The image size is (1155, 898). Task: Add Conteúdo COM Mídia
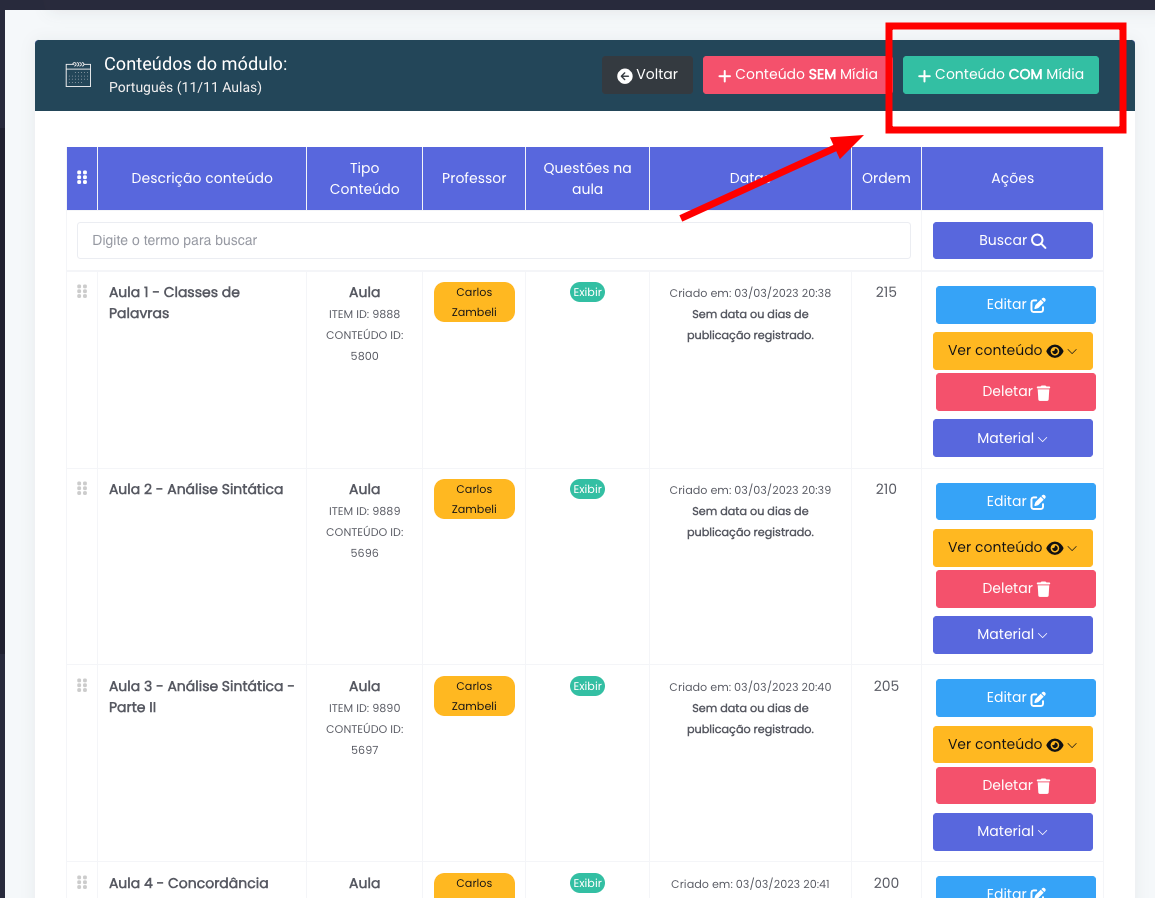click(x=1000, y=75)
